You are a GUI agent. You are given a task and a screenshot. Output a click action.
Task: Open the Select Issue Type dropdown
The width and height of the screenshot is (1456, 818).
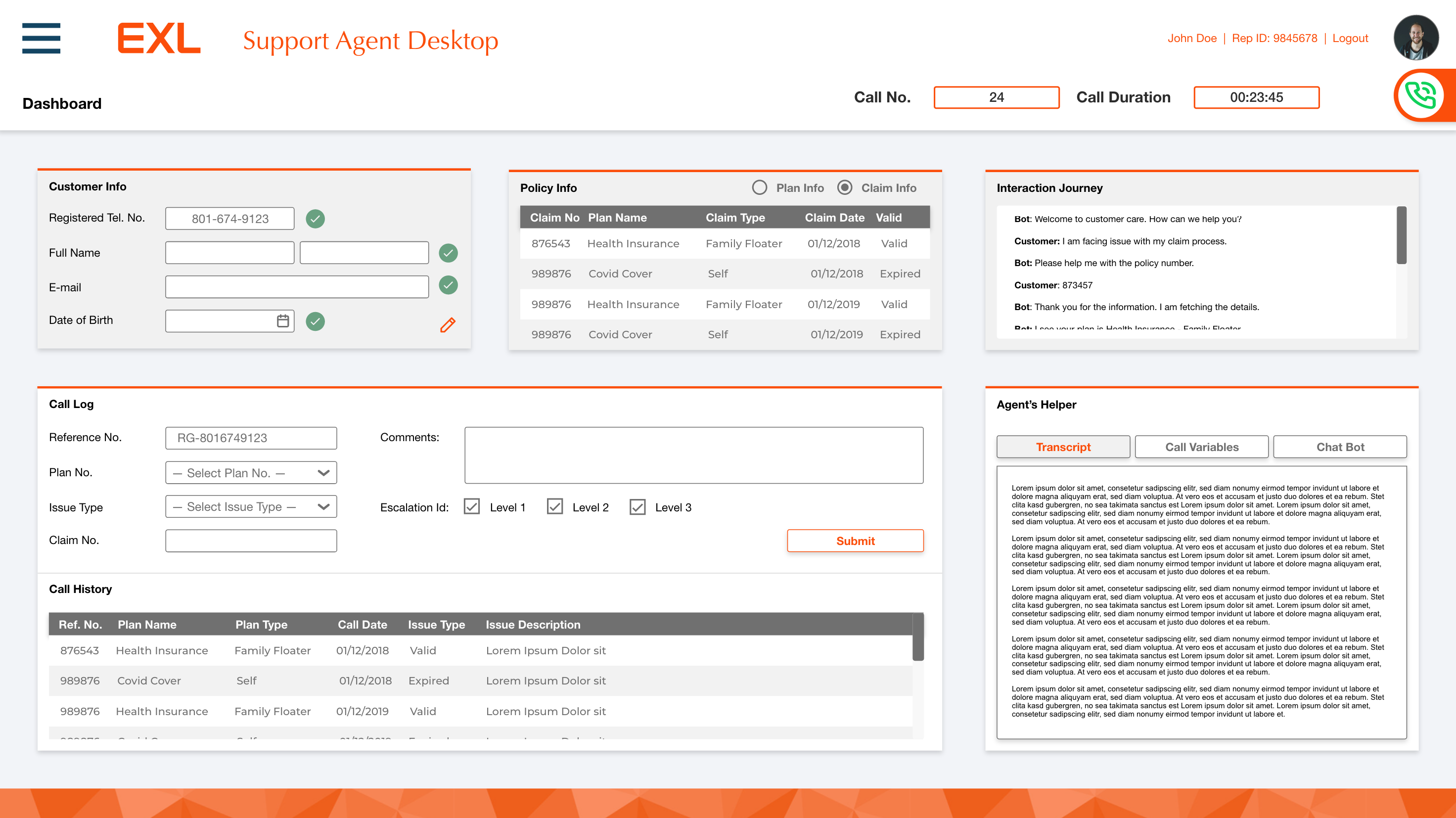pos(251,506)
